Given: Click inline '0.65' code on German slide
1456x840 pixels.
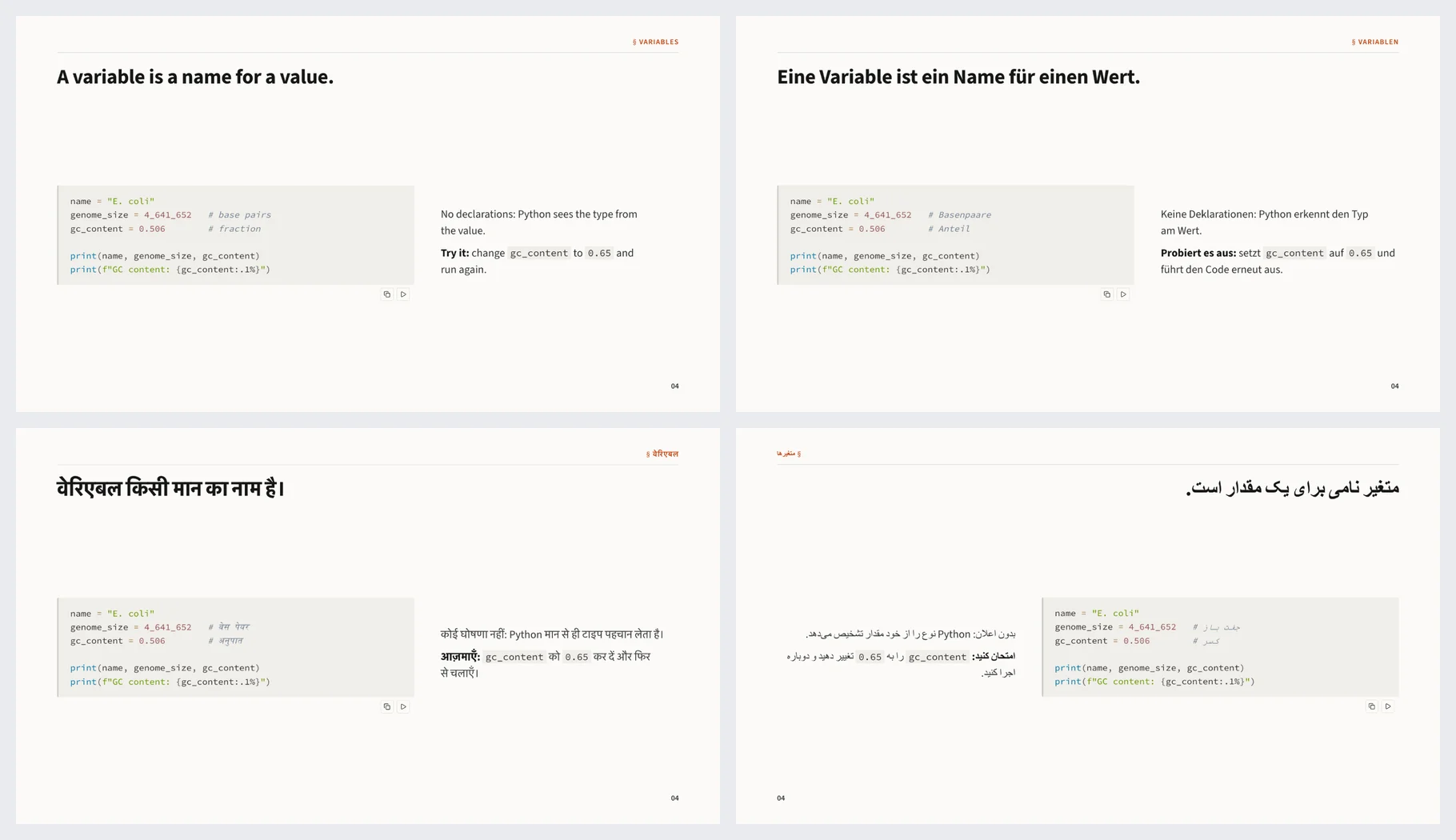Looking at the screenshot, I should [1360, 253].
